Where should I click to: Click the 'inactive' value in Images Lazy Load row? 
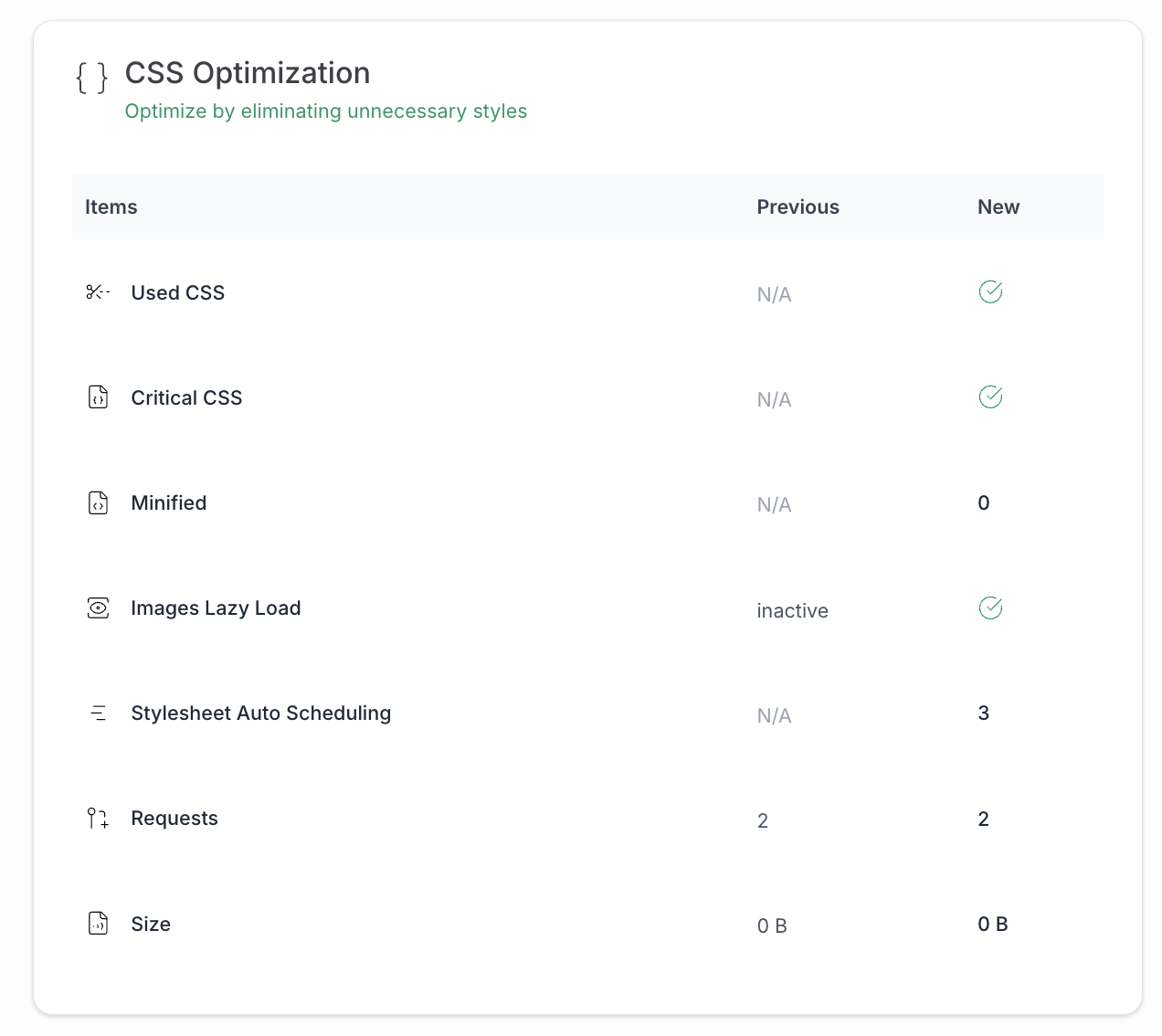coord(793,610)
